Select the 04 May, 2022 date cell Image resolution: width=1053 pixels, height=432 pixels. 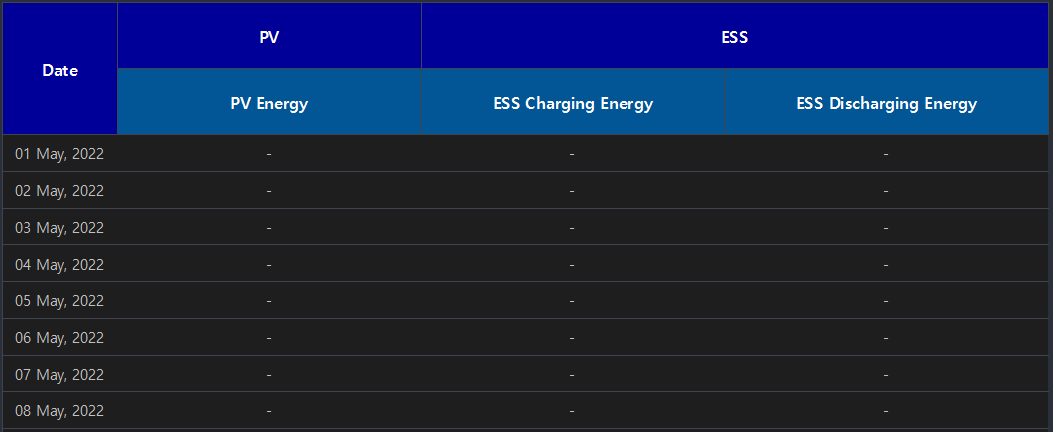(60, 264)
